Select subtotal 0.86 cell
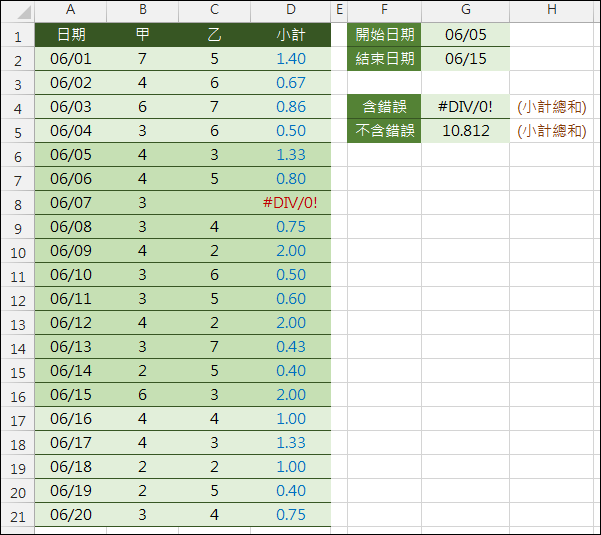The height and width of the screenshot is (535, 601). tap(291, 107)
